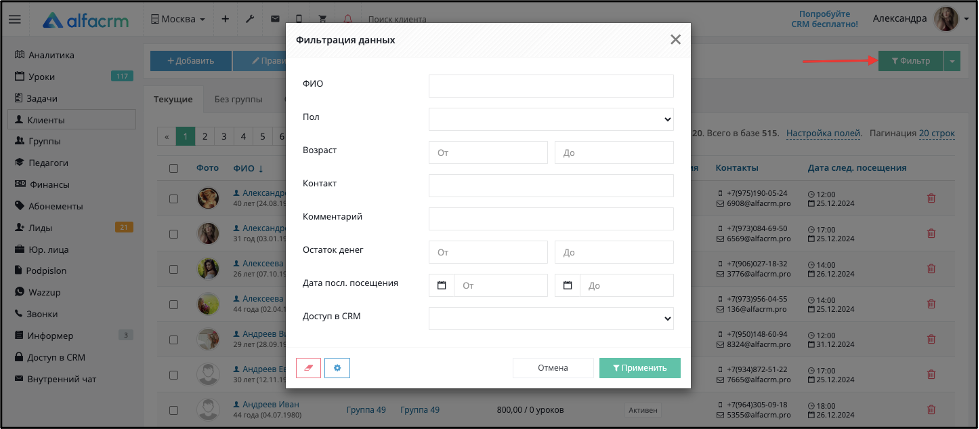
Task: Expand the Пол dropdown
Action: (x=551, y=119)
